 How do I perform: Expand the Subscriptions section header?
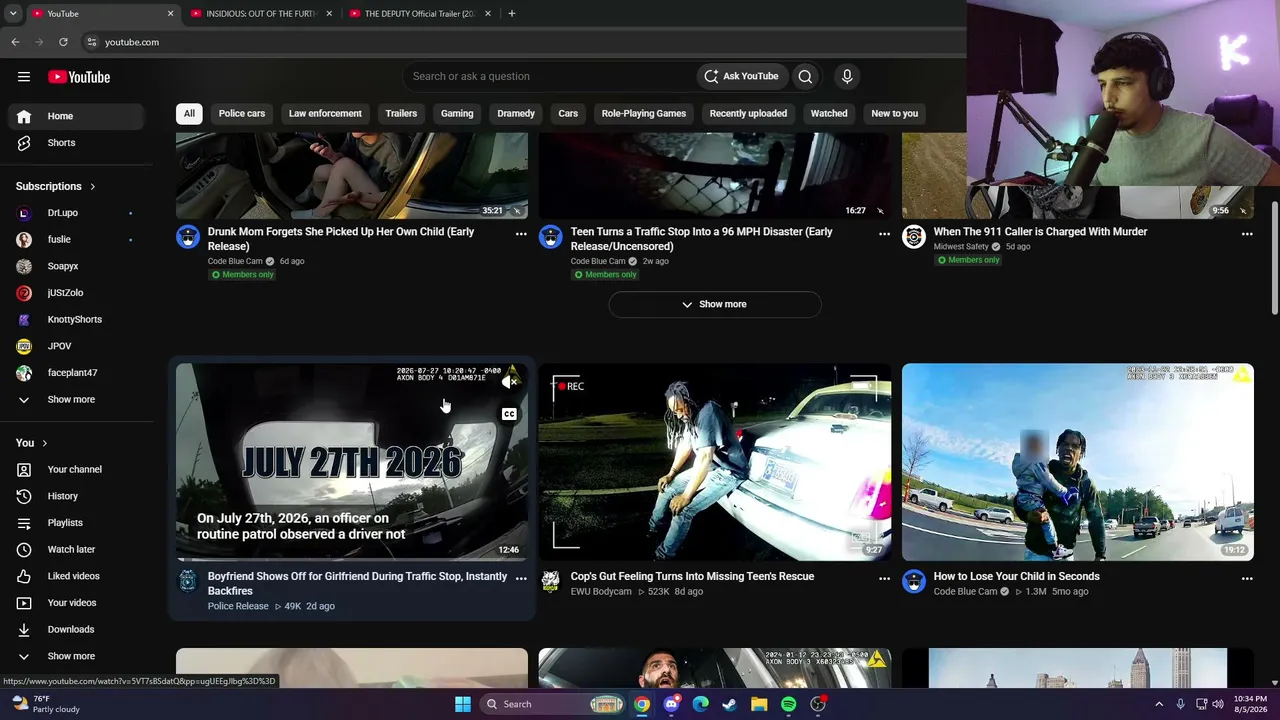pyautogui.click(x=56, y=186)
